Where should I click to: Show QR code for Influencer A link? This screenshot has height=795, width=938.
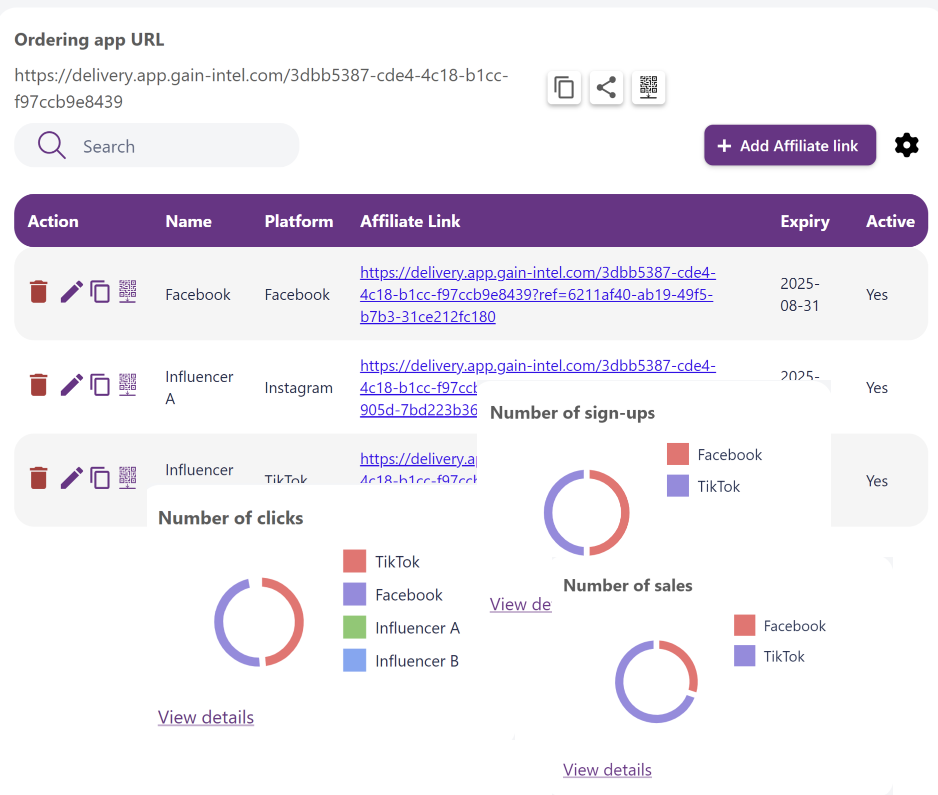128,384
